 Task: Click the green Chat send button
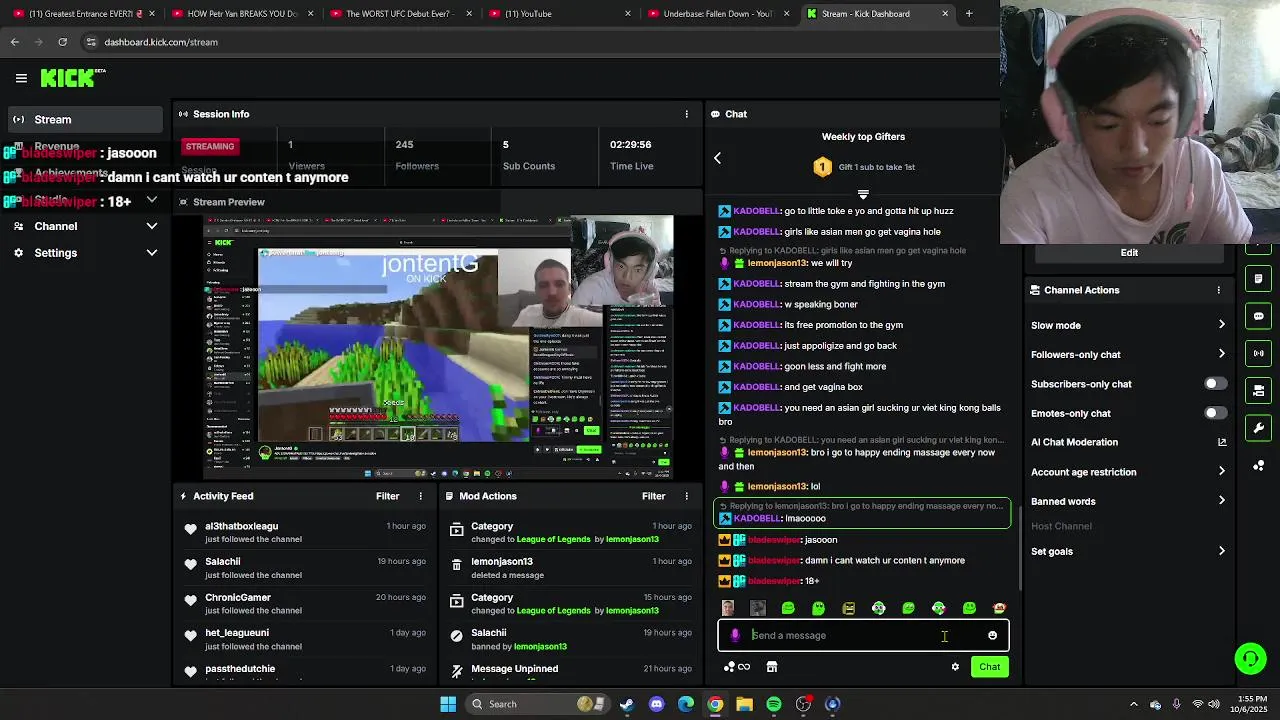click(989, 667)
